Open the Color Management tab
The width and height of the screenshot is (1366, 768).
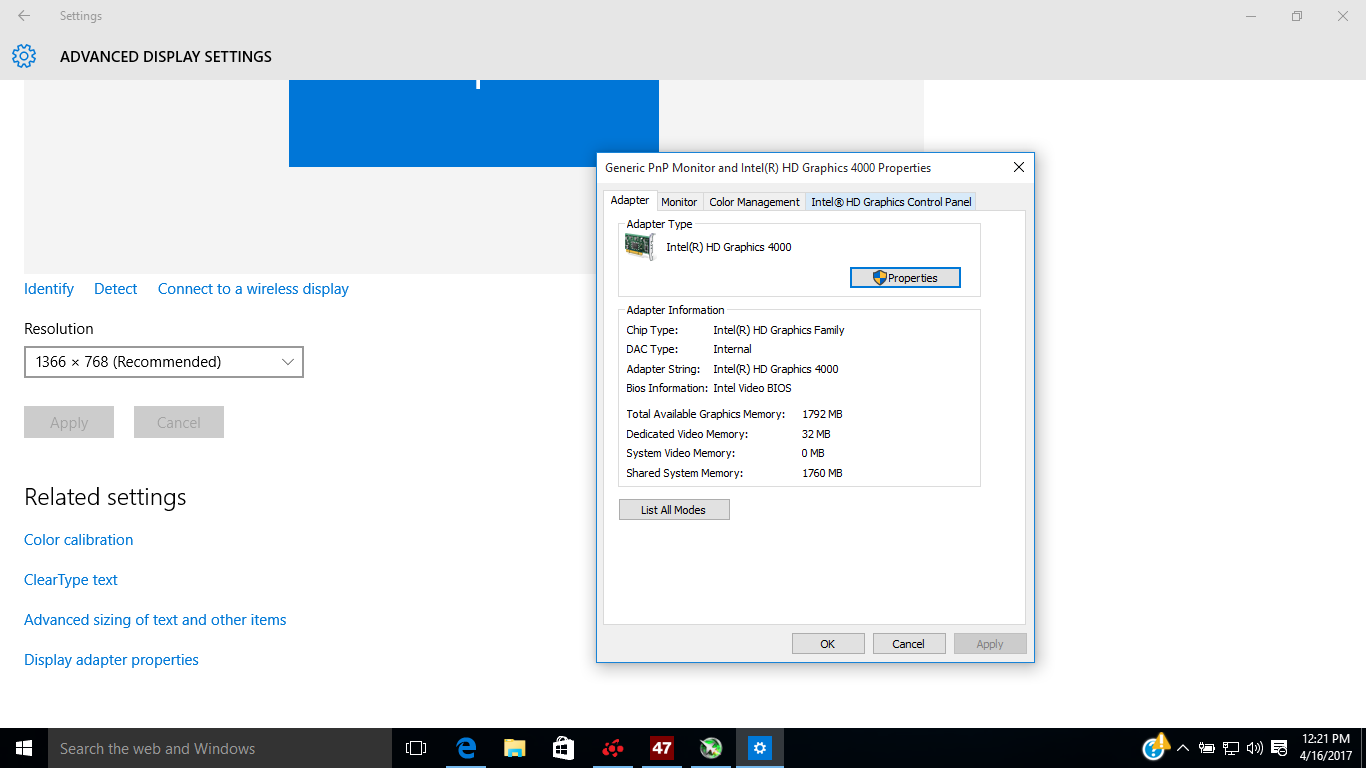click(x=753, y=201)
